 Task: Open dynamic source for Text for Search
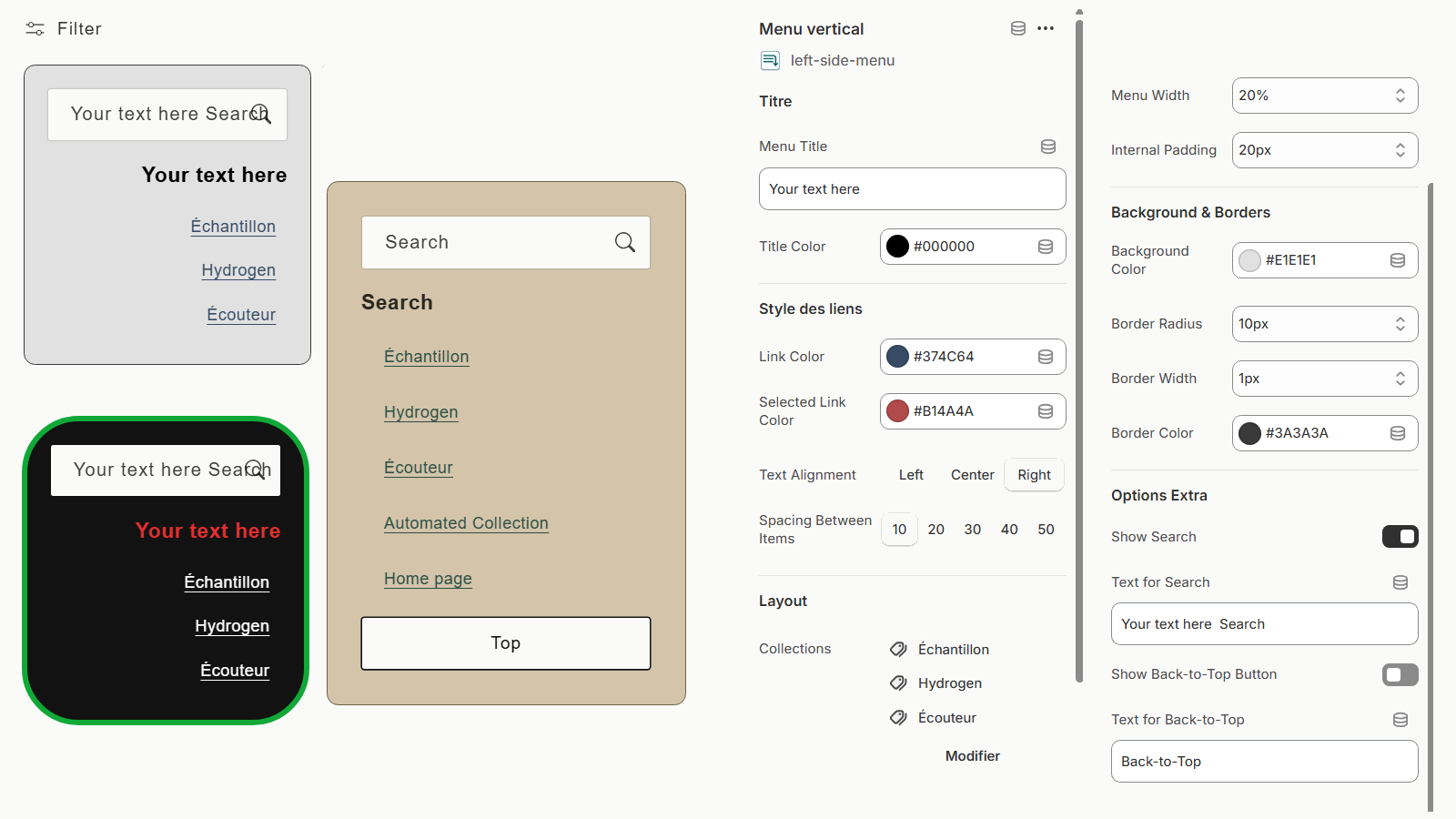pyautogui.click(x=1400, y=581)
